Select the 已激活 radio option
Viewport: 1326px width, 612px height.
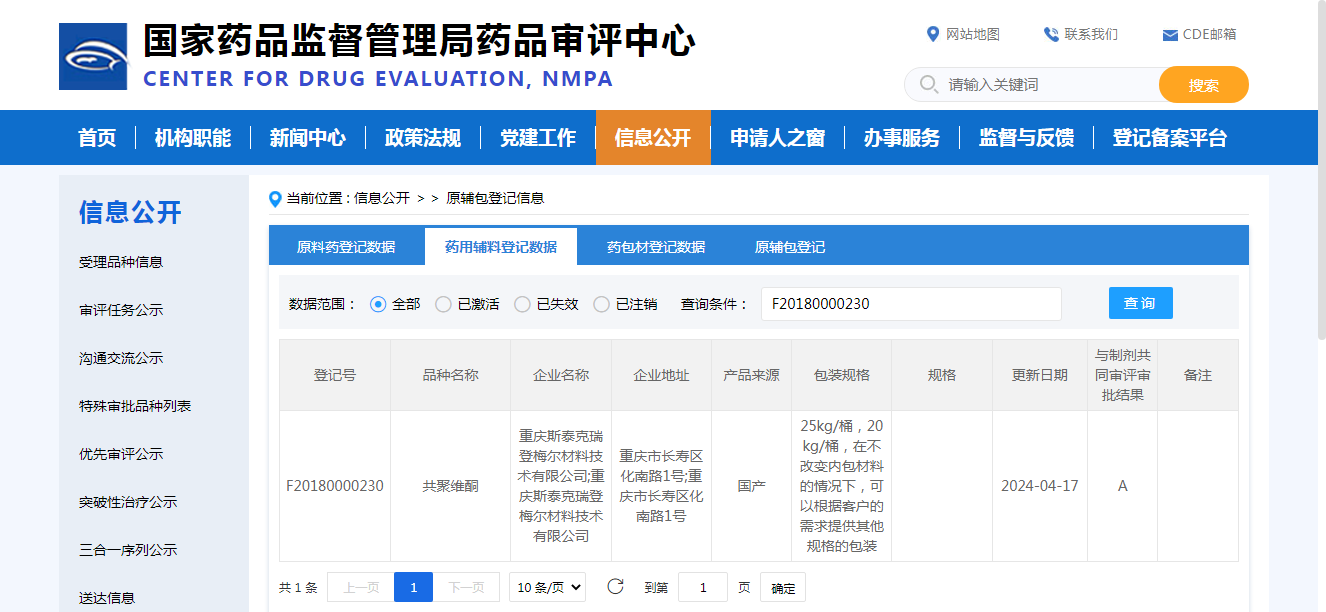(x=442, y=304)
